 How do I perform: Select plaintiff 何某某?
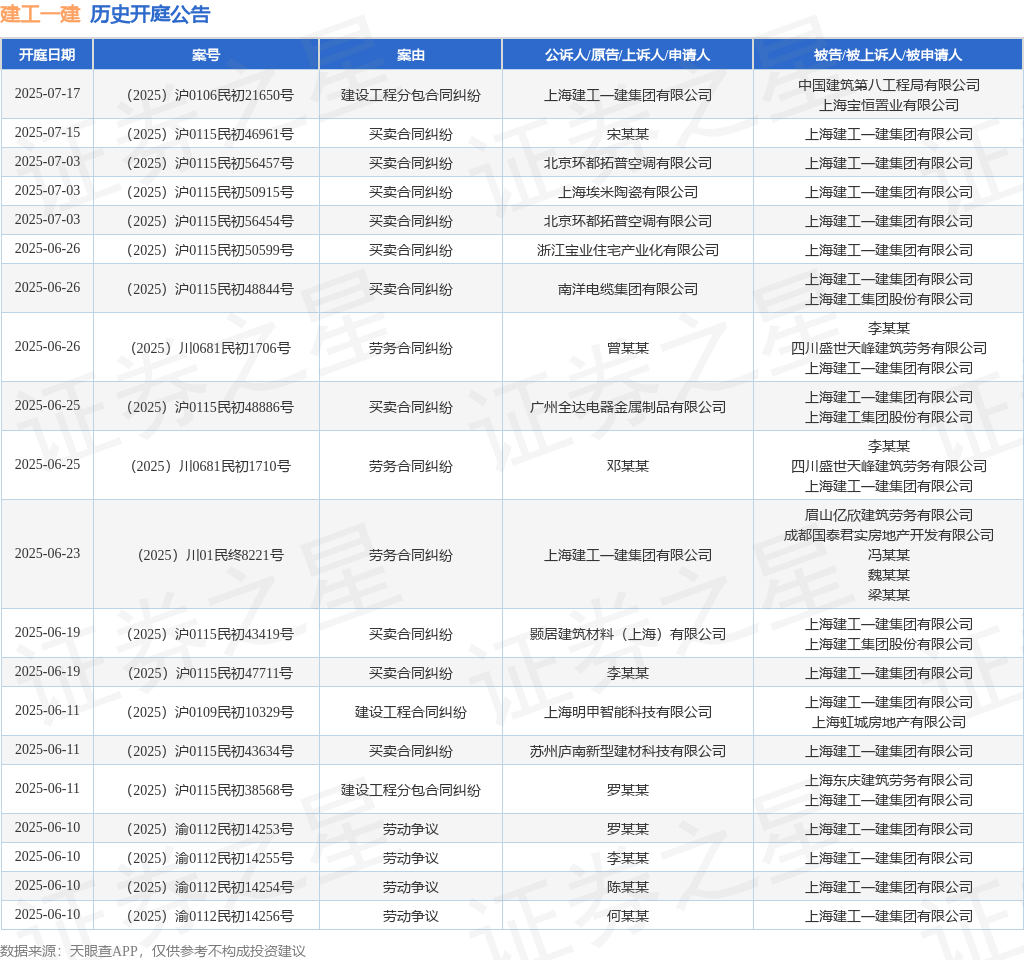[628, 916]
